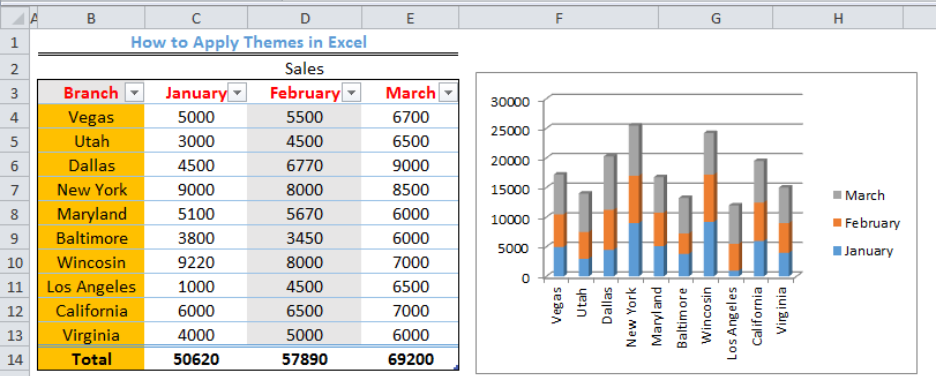Select Baltimore February value 3450

click(304, 238)
